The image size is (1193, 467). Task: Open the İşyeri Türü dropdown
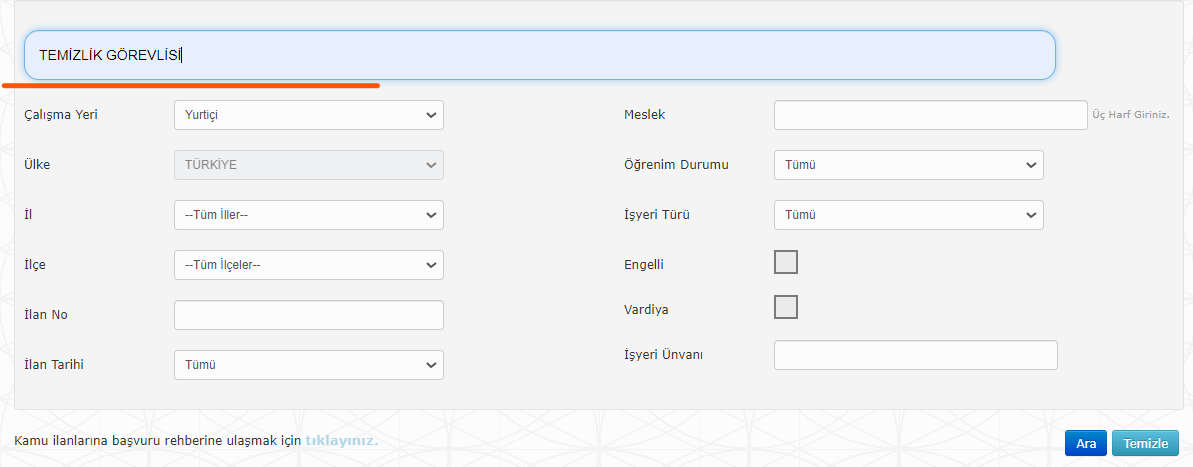[x=908, y=215]
